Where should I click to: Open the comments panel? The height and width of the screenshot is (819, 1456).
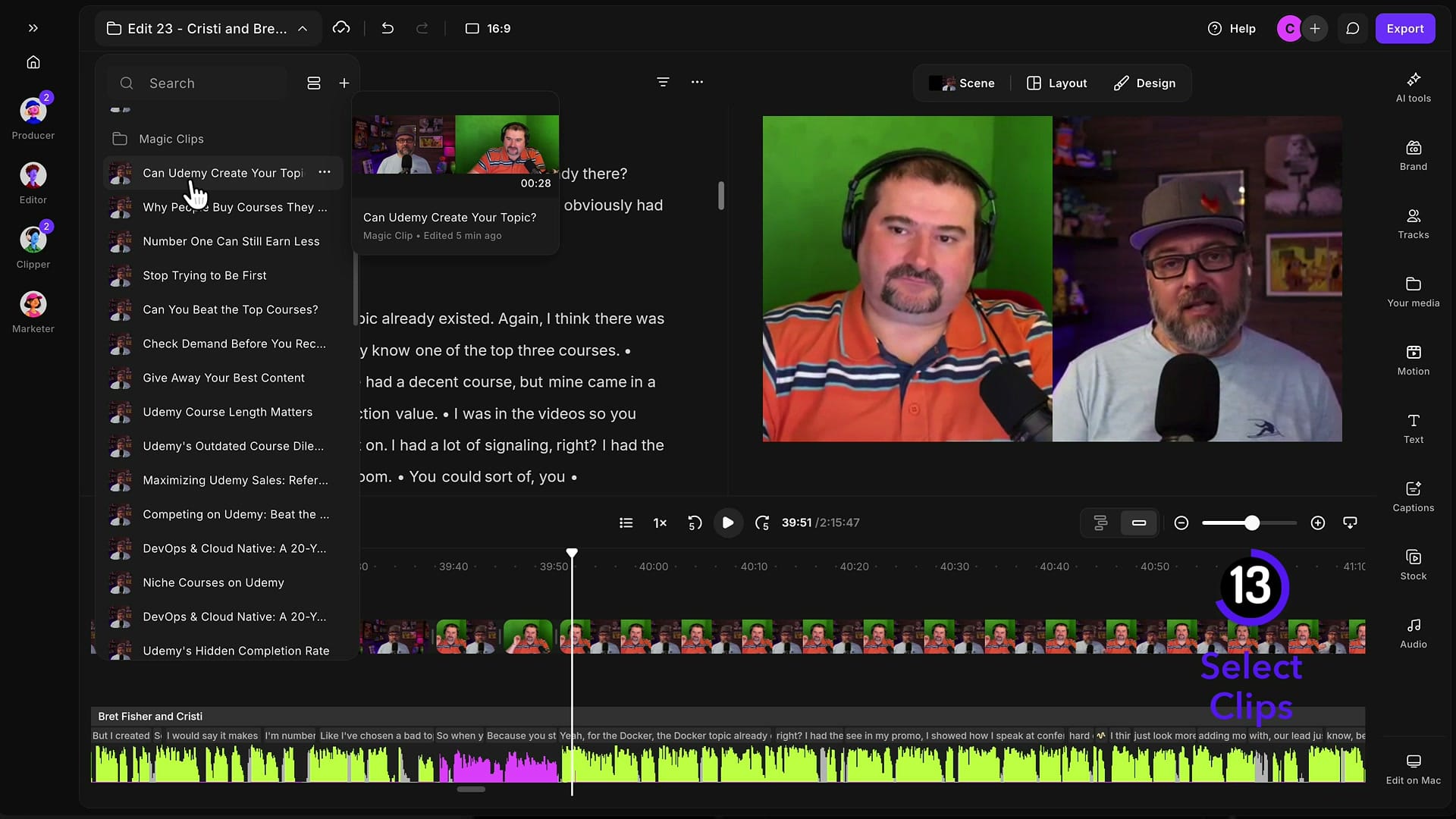pos(1352,28)
